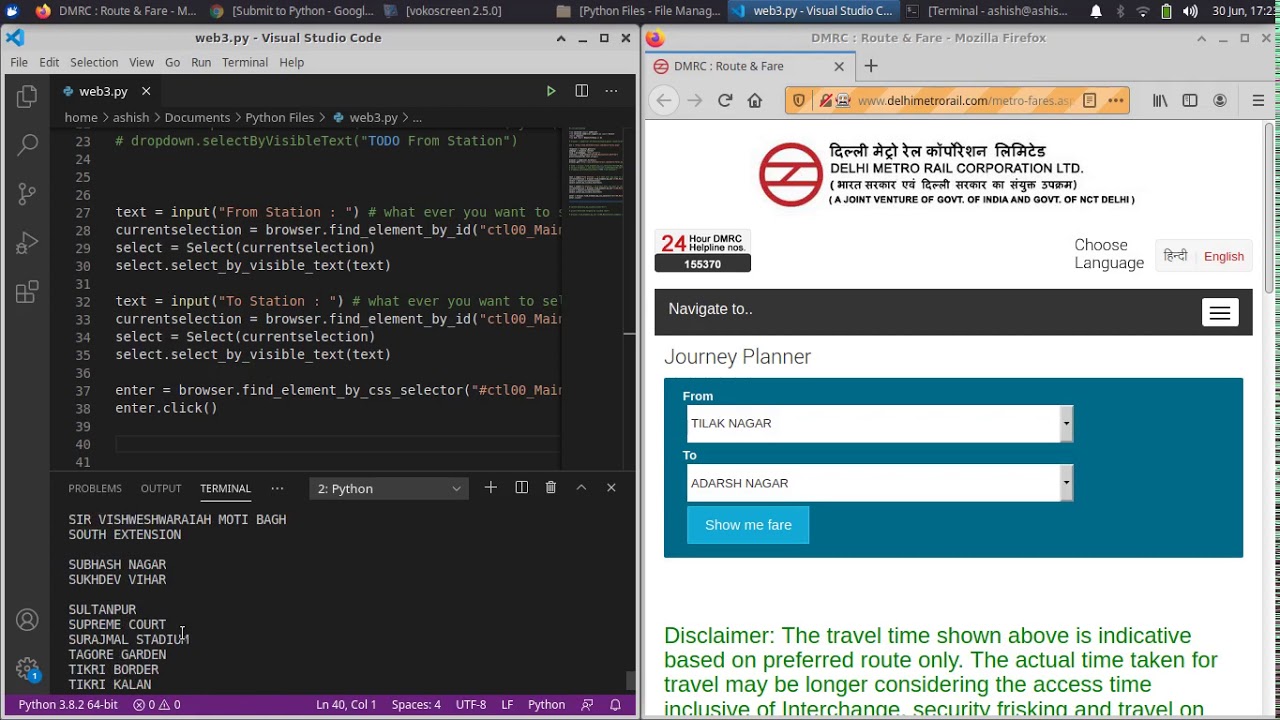
Task: Open the Firefox hamburger menu
Action: (1258, 100)
